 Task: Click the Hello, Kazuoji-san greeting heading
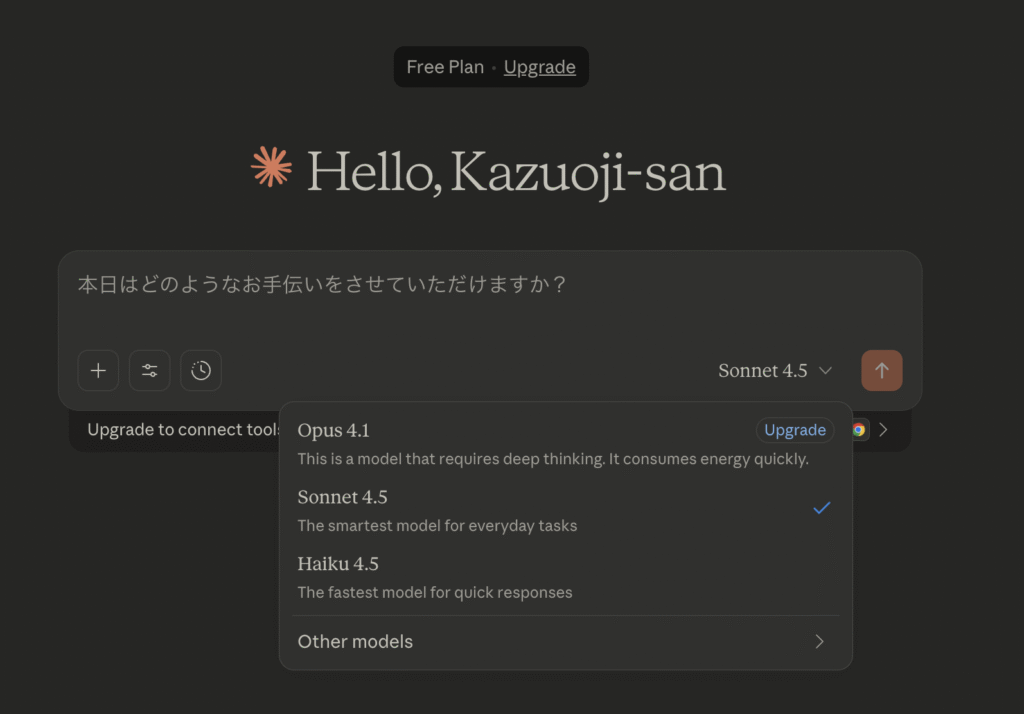pyautogui.click(x=515, y=173)
